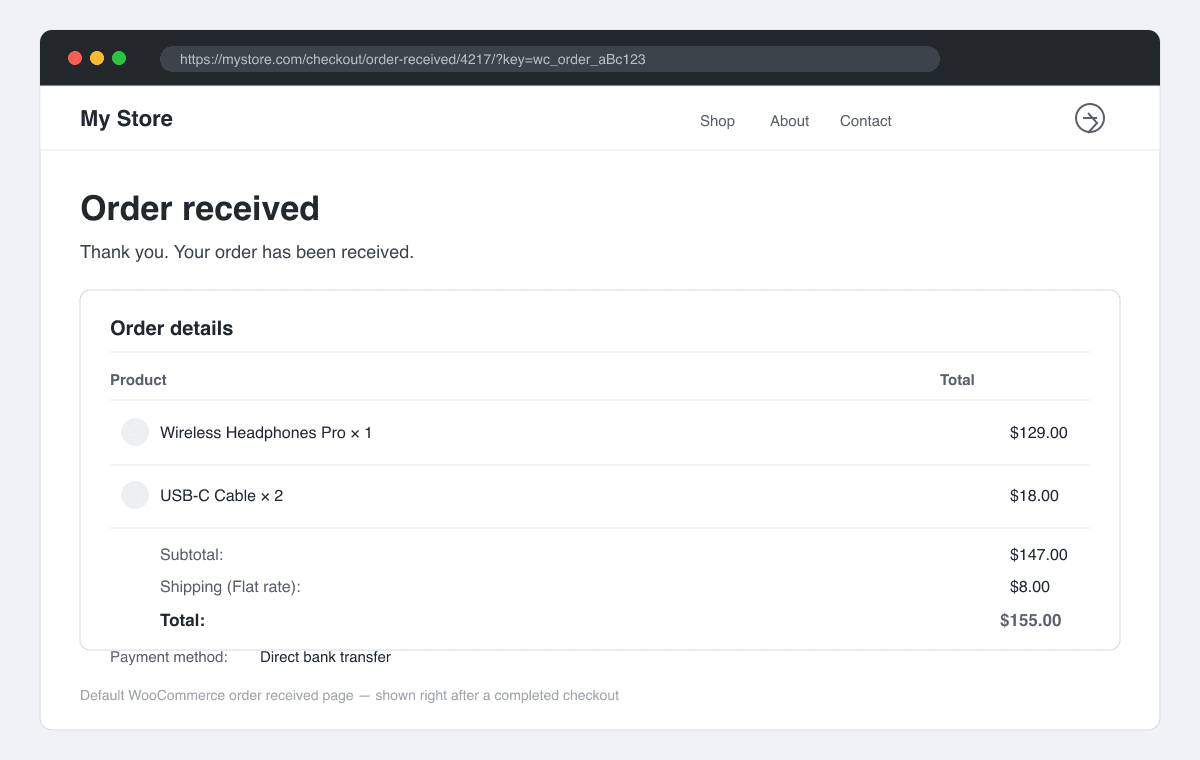The image size is (1200, 760).
Task: Click the circled arrow icon in header
Action: (1089, 118)
